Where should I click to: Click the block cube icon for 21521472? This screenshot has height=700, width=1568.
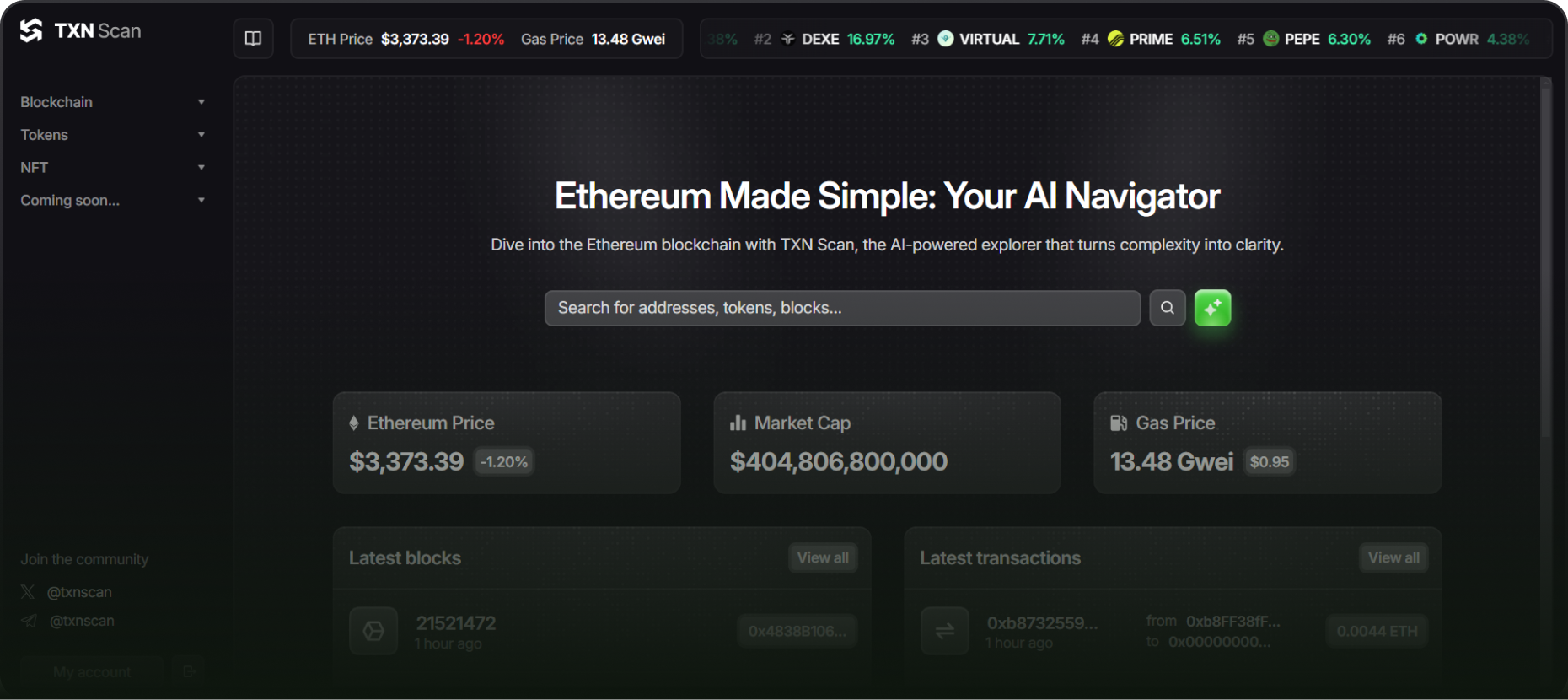tap(373, 631)
